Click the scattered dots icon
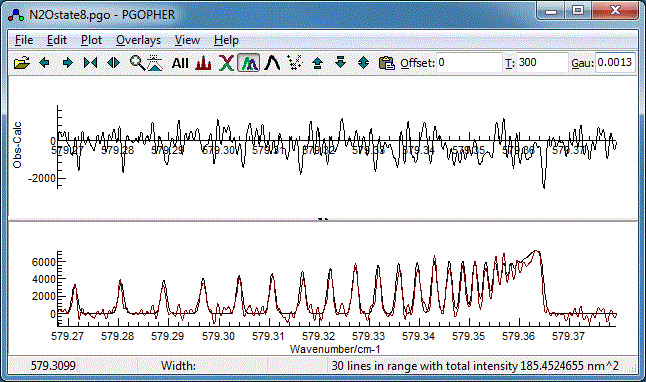The height and width of the screenshot is (382, 646). point(295,63)
